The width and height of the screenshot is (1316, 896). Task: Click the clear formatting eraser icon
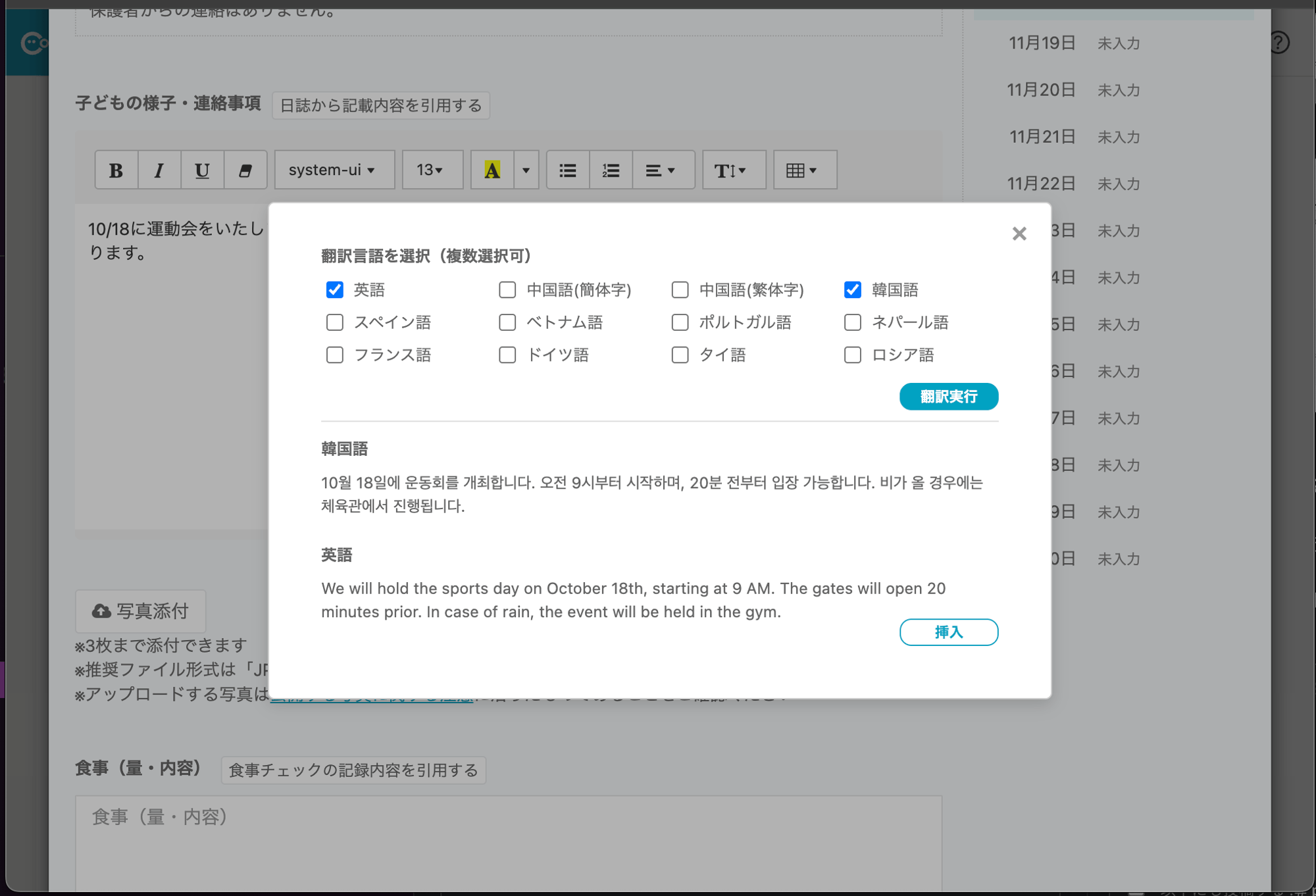(245, 170)
